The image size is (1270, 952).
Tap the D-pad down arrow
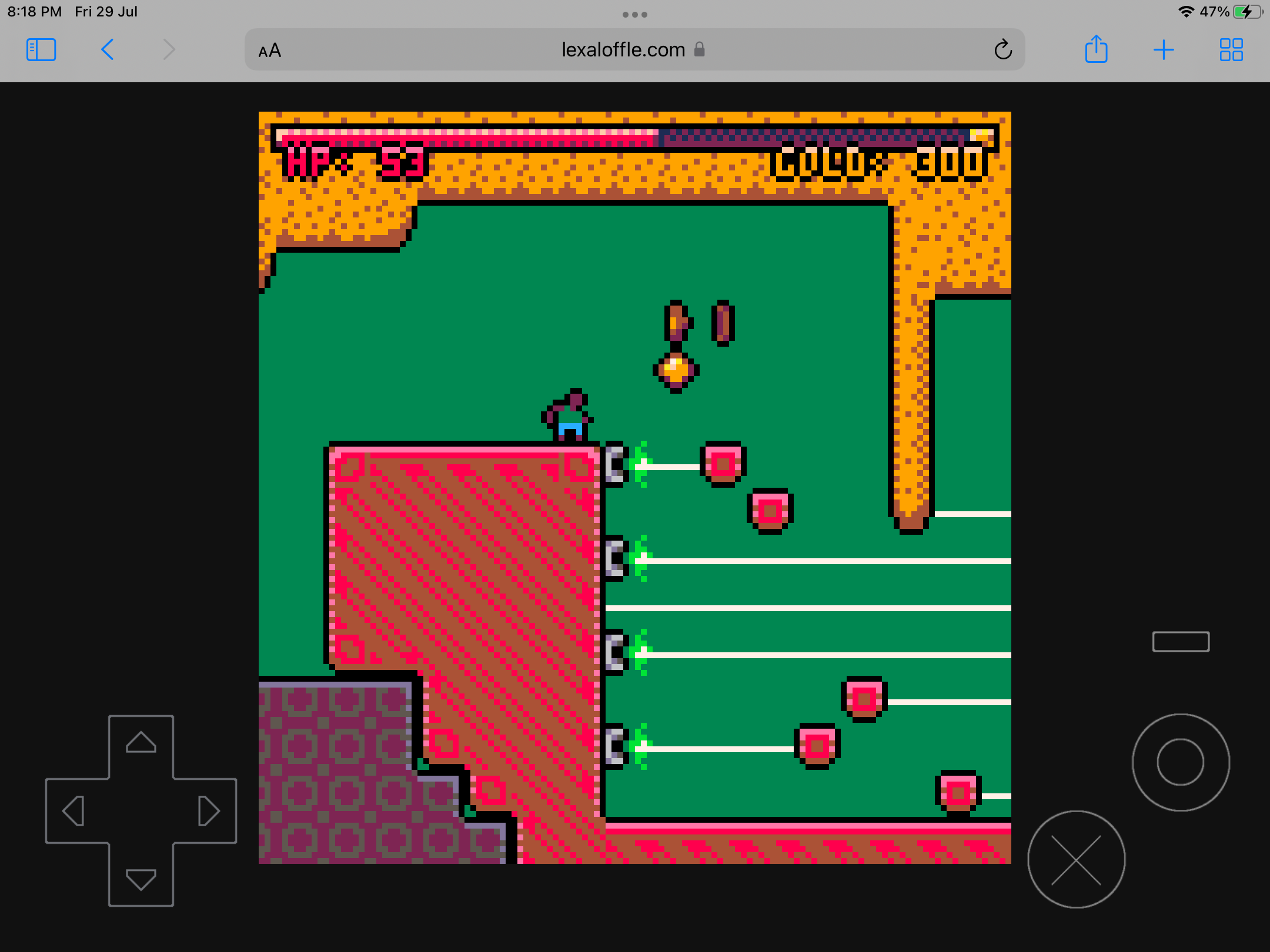tap(141, 879)
